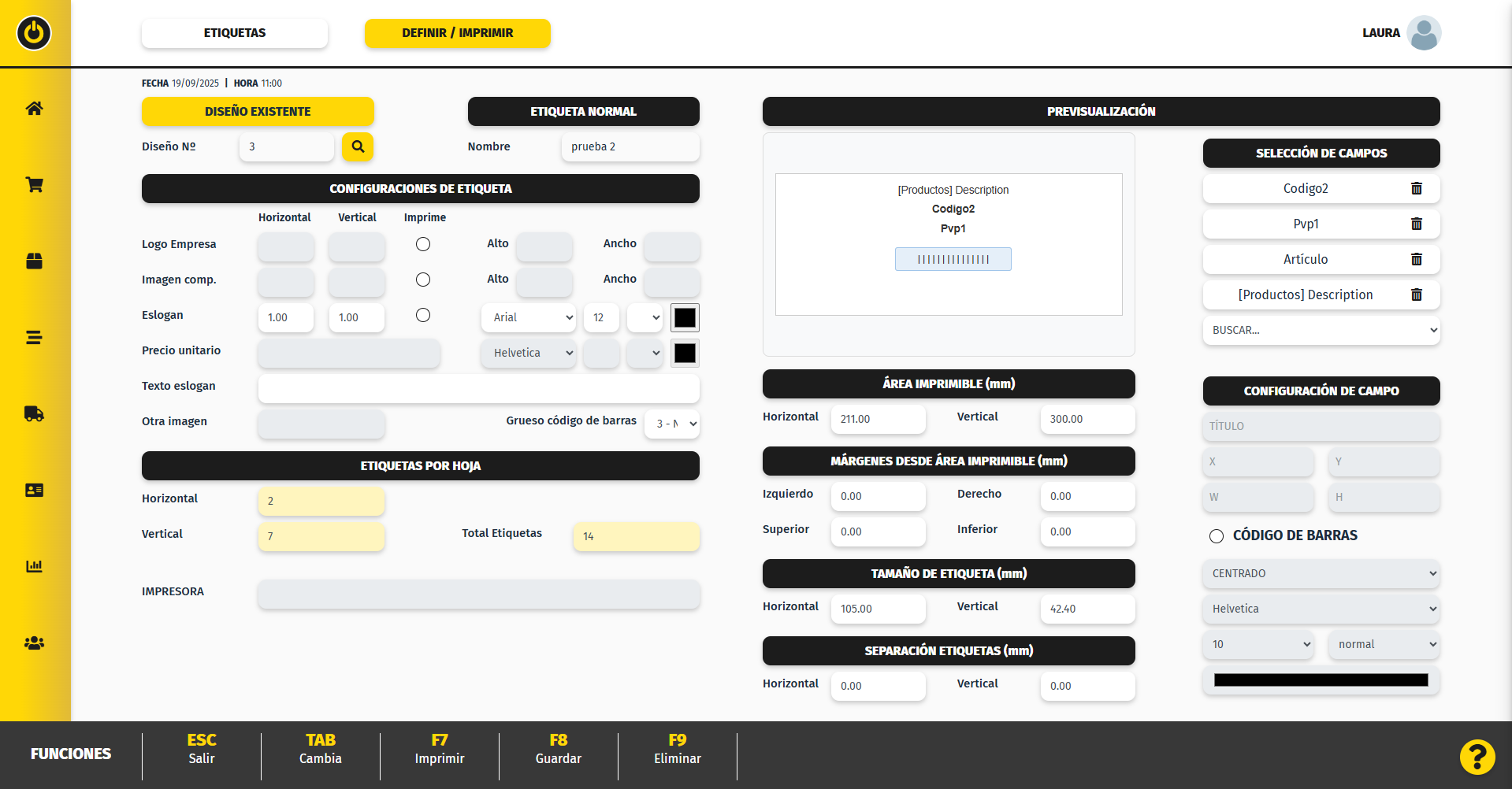Click the magnifier search button beside Diseño Nº
This screenshot has height=789, width=1512.
[x=358, y=146]
